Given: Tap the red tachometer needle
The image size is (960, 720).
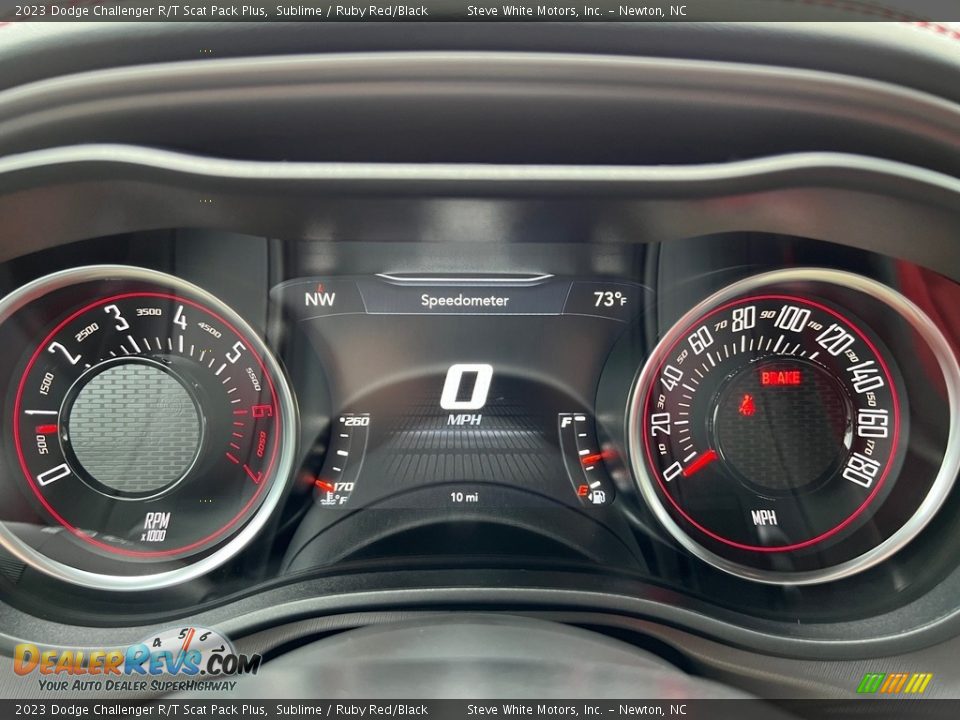Looking at the screenshot, I should click(48, 429).
